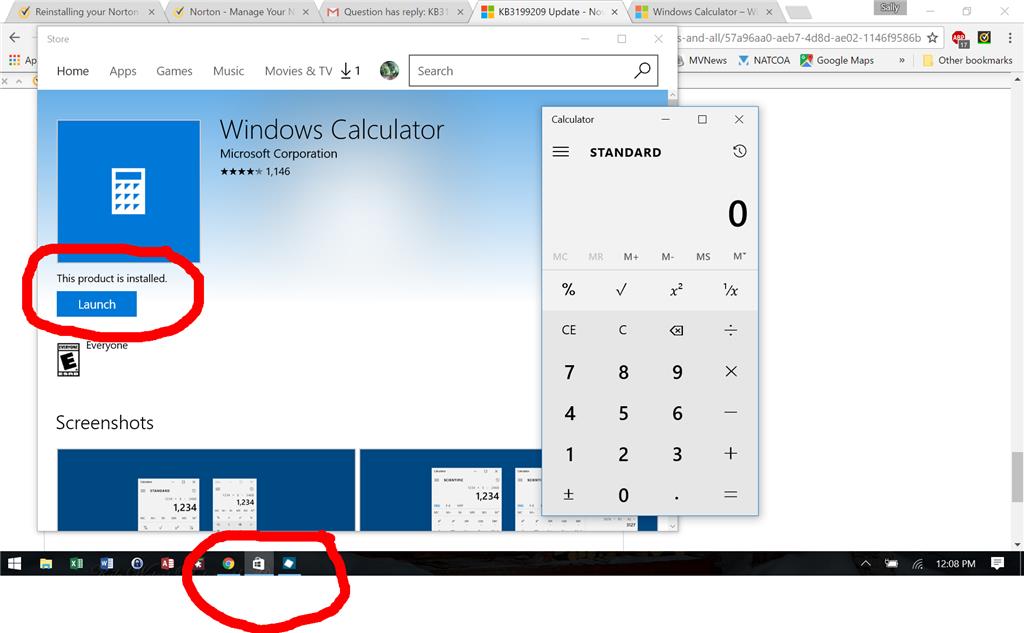Image resolution: width=1024 pixels, height=633 pixels.
Task: Click the M- memory subtract key
Action: (667, 257)
